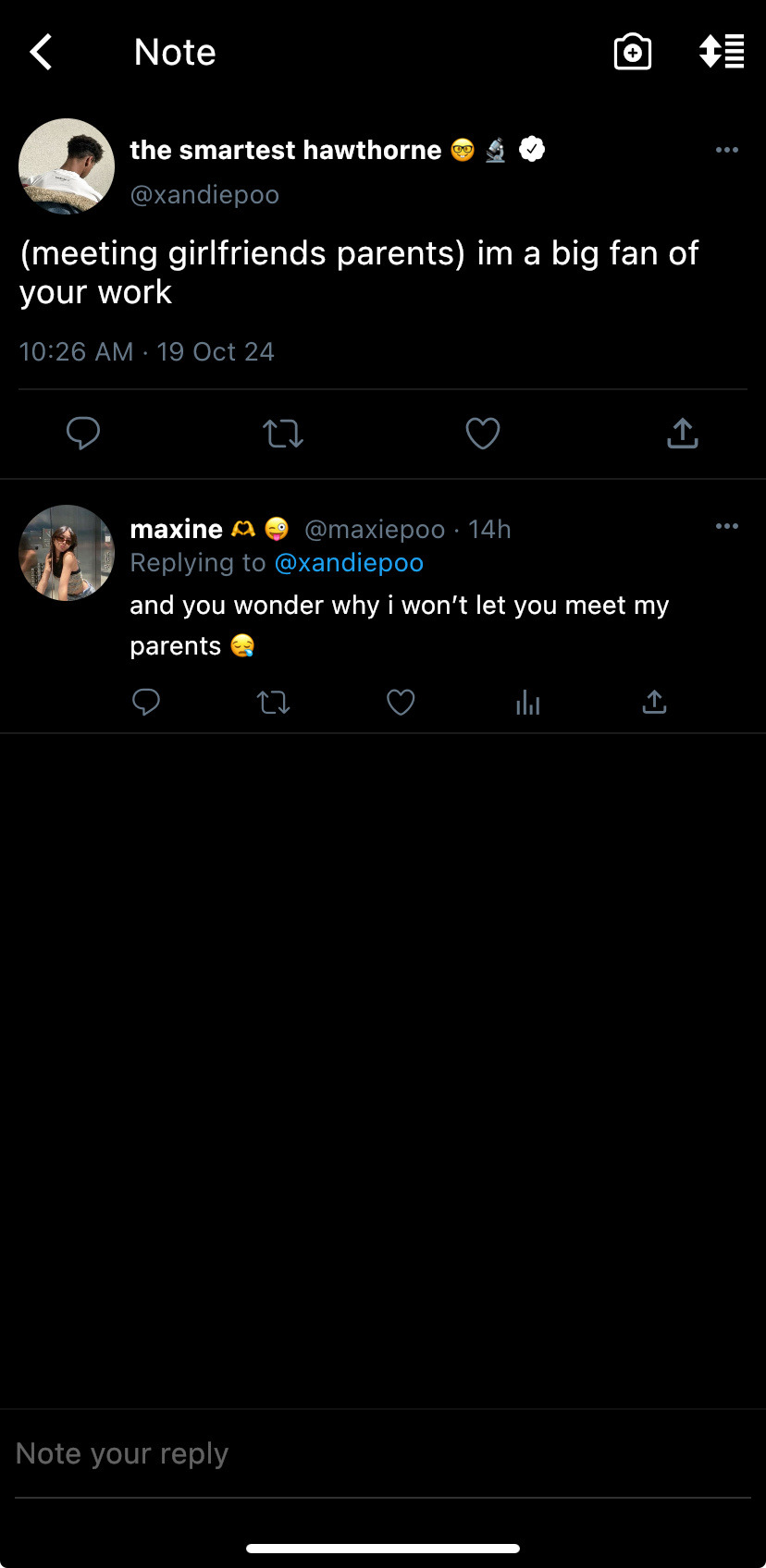Open the sort list icon at top right
The width and height of the screenshot is (766, 1568).
click(x=722, y=53)
